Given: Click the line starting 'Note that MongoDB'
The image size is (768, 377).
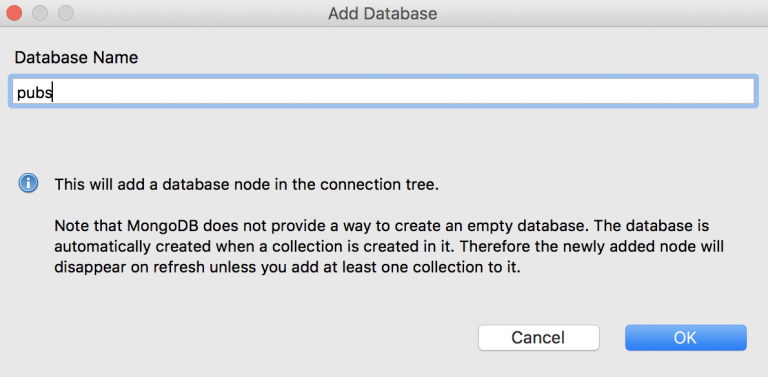Looking at the screenshot, I should pyautogui.click(x=382, y=226).
